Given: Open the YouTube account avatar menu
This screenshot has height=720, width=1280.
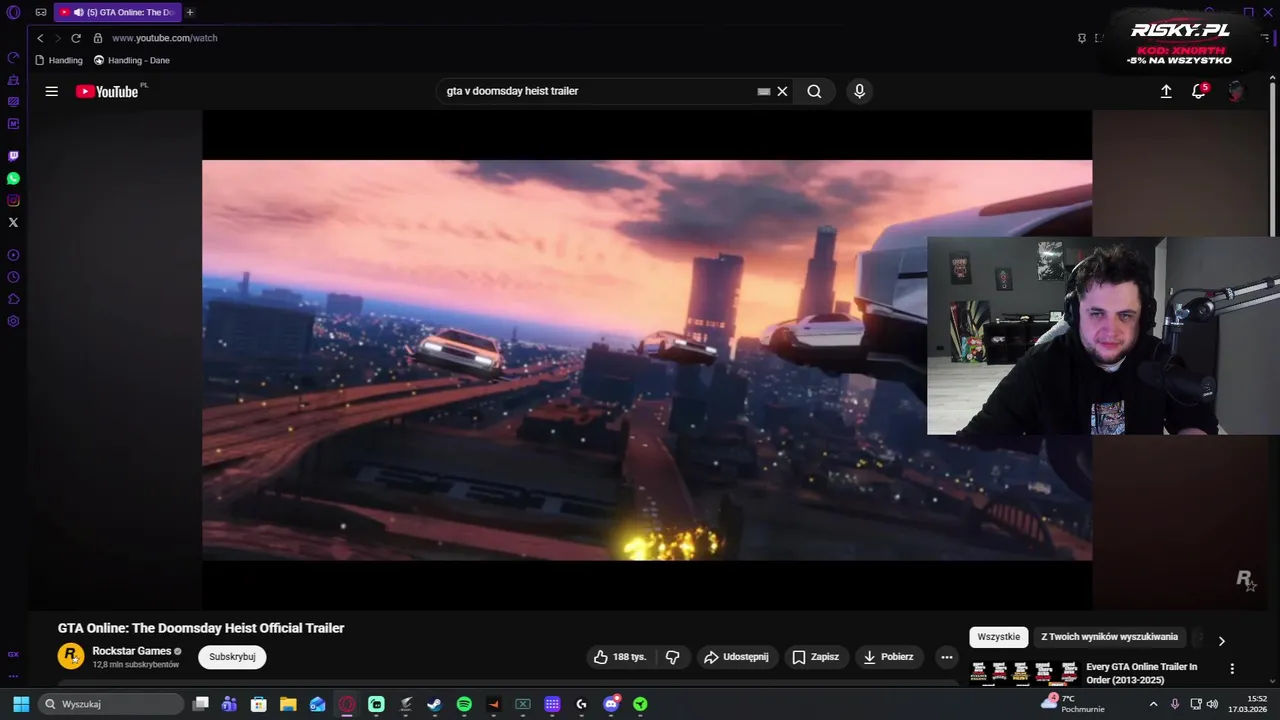Looking at the screenshot, I should click(1236, 91).
